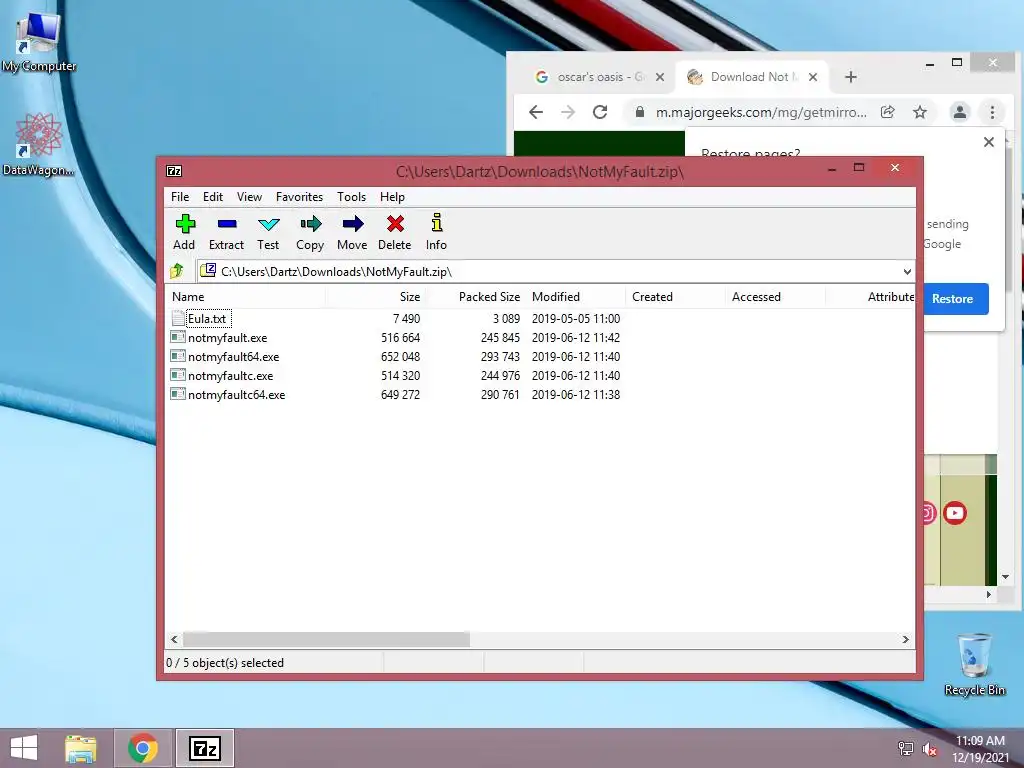Open My Computer desktop icon

tap(39, 42)
